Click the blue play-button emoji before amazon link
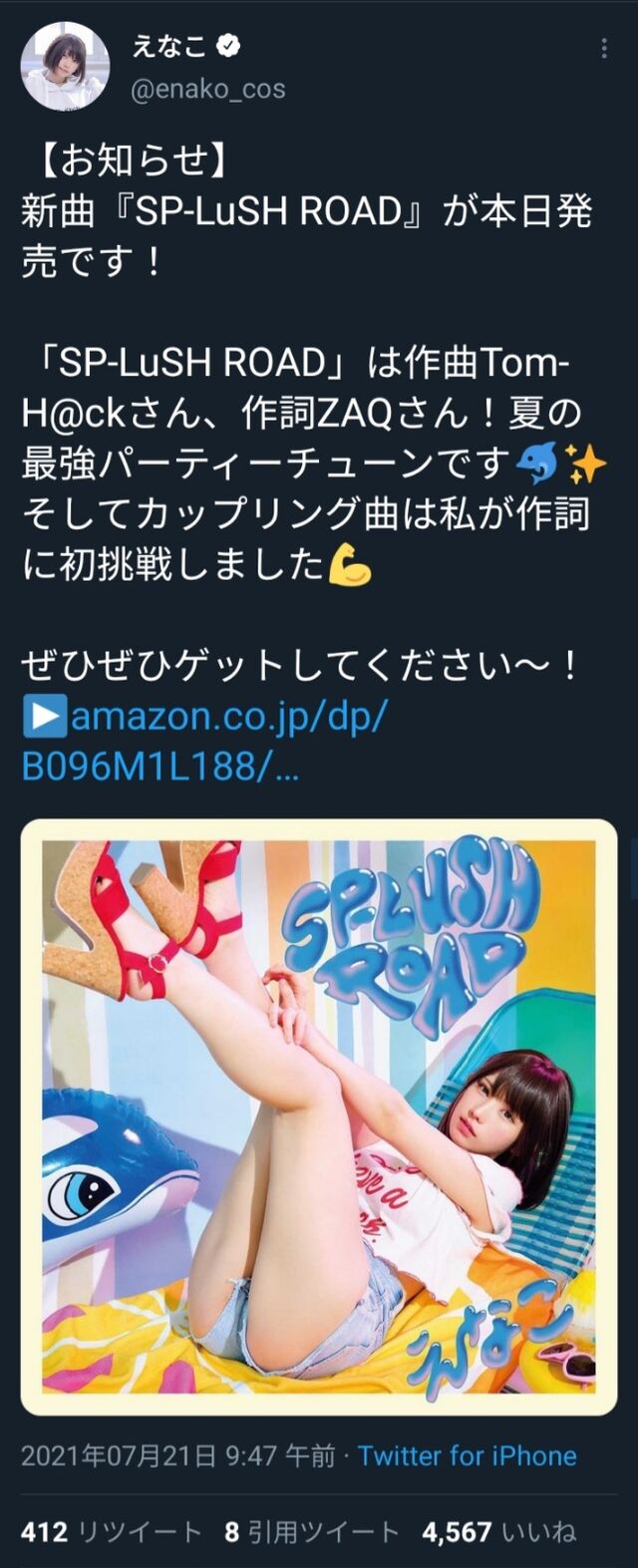The image size is (638, 1568). (45, 716)
